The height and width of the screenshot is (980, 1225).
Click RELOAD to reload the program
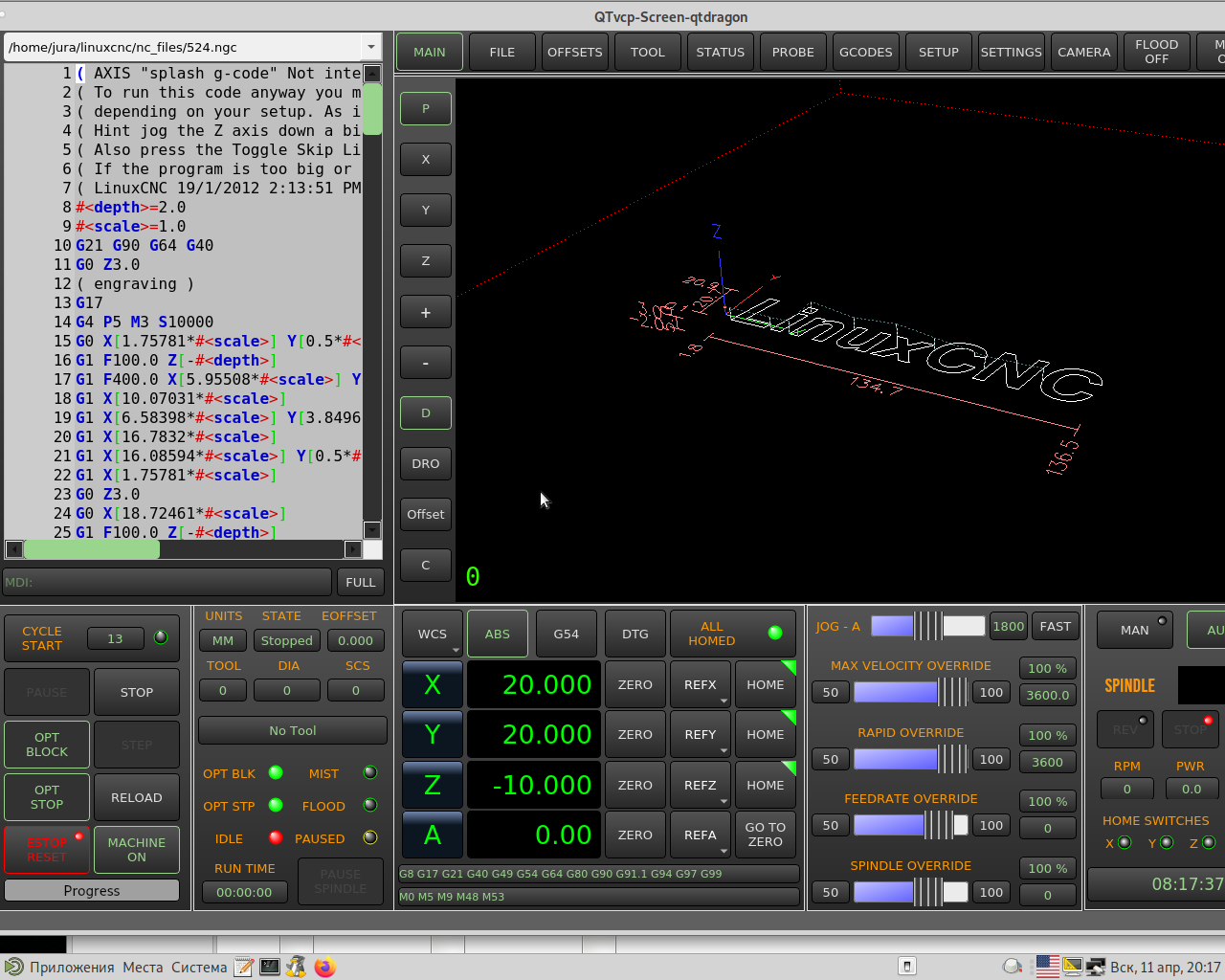tap(137, 797)
